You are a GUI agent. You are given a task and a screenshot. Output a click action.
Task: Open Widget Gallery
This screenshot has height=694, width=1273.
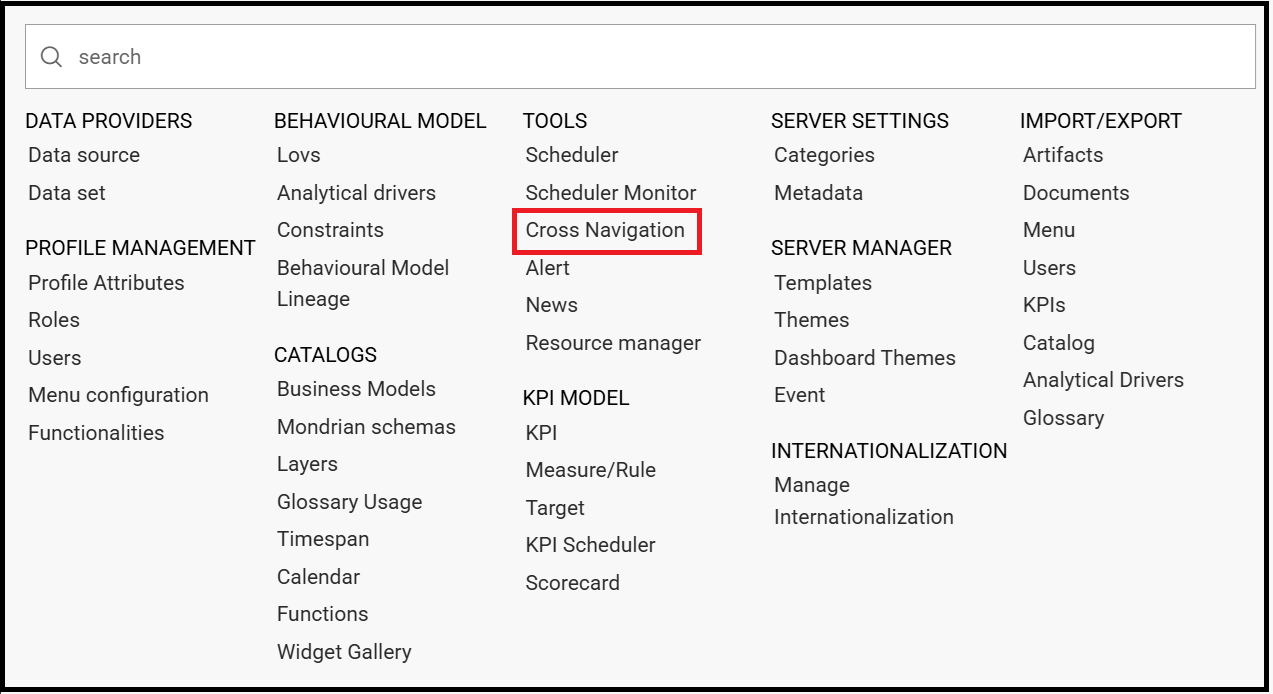tap(344, 652)
